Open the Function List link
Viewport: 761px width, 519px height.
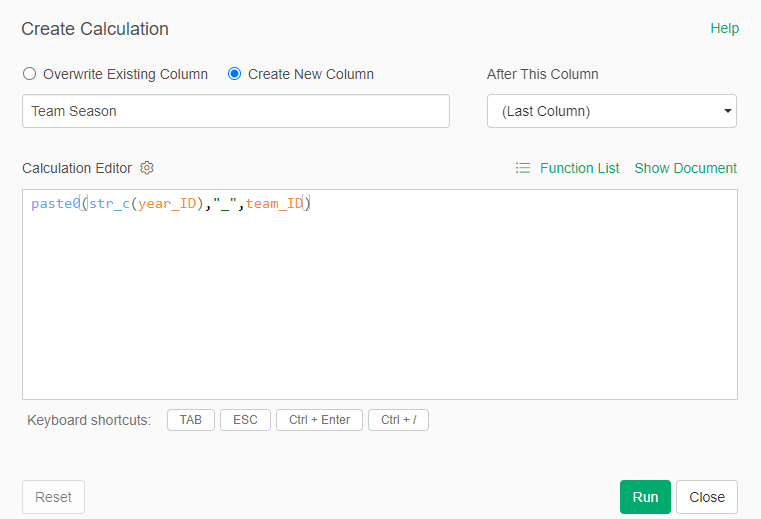point(579,168)
